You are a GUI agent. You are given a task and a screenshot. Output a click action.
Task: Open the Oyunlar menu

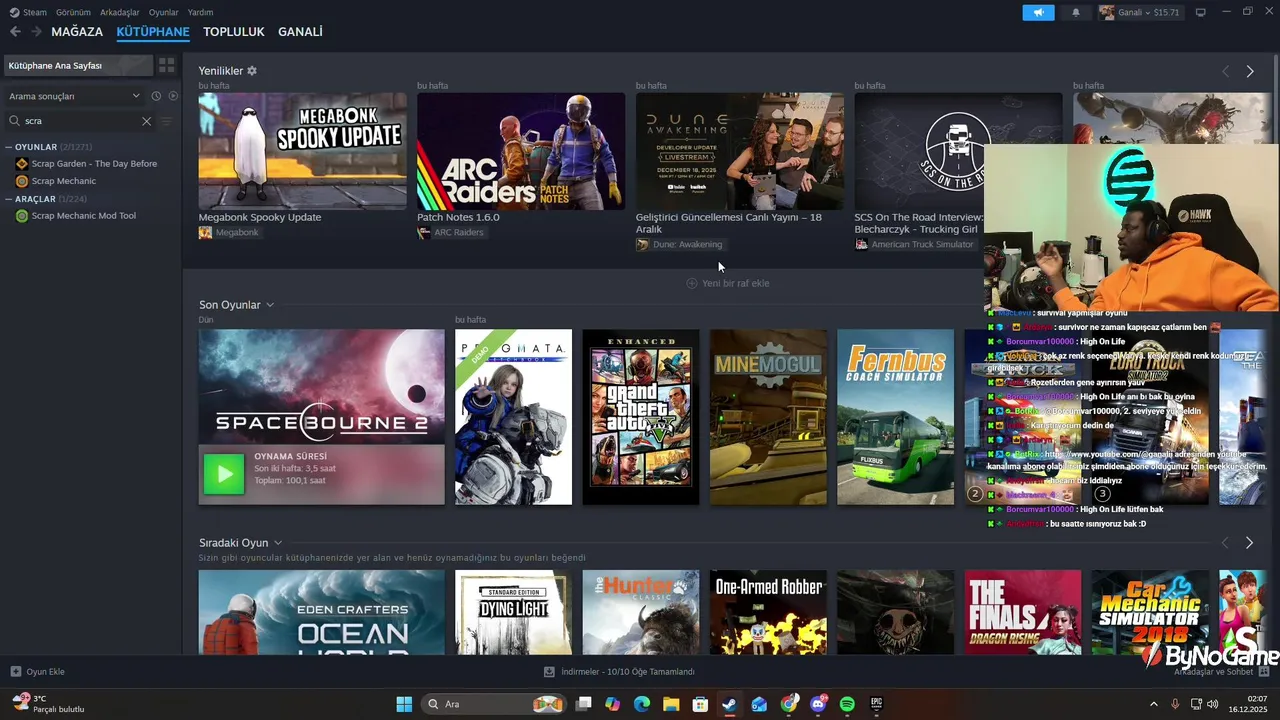click(164, 12)
